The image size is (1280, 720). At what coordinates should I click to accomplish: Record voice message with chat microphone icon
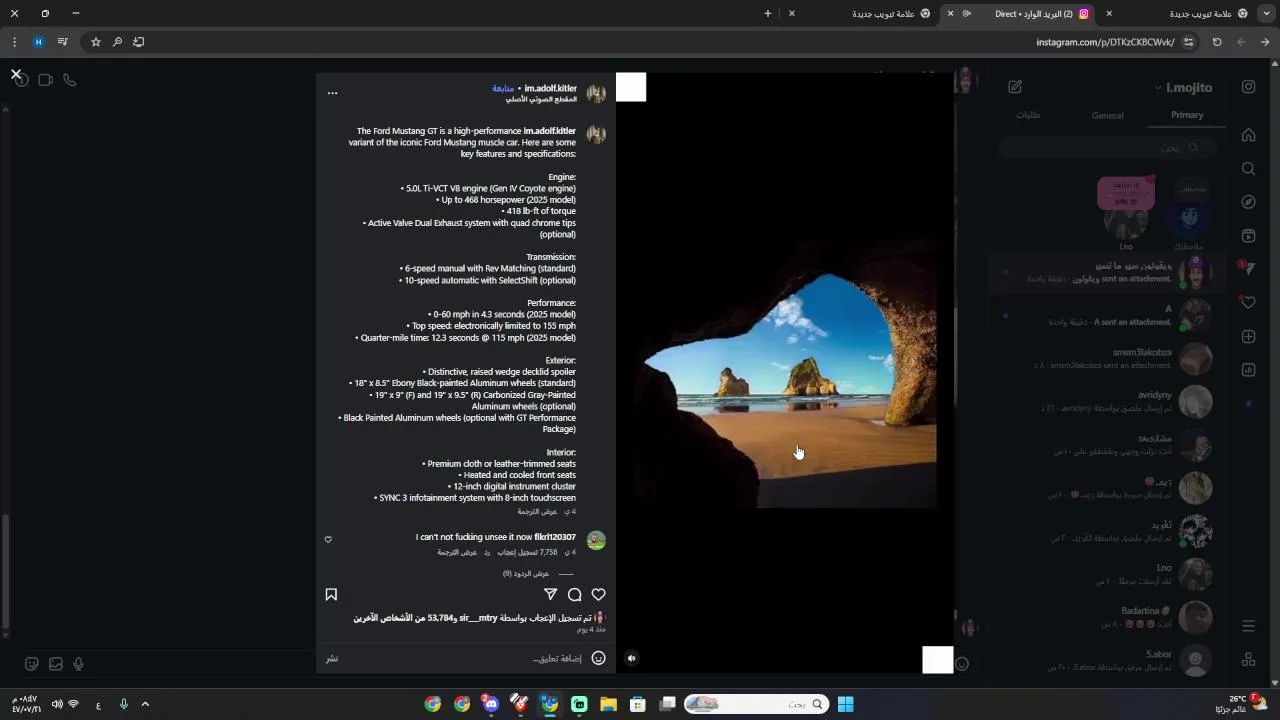pyautogui.click(x=78, y=664)
